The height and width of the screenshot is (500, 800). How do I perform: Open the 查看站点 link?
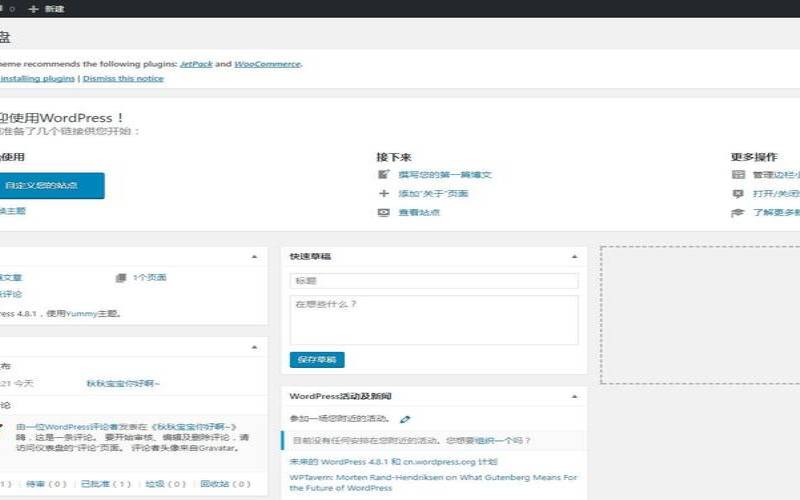pyautogui.click(x=419, y=212)
